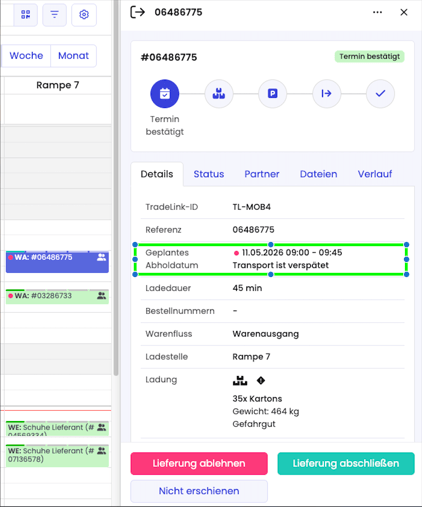The height and width of the screenshot is (507, 422).
Task: Click the completed checkmark step icon
Action: 380,94
